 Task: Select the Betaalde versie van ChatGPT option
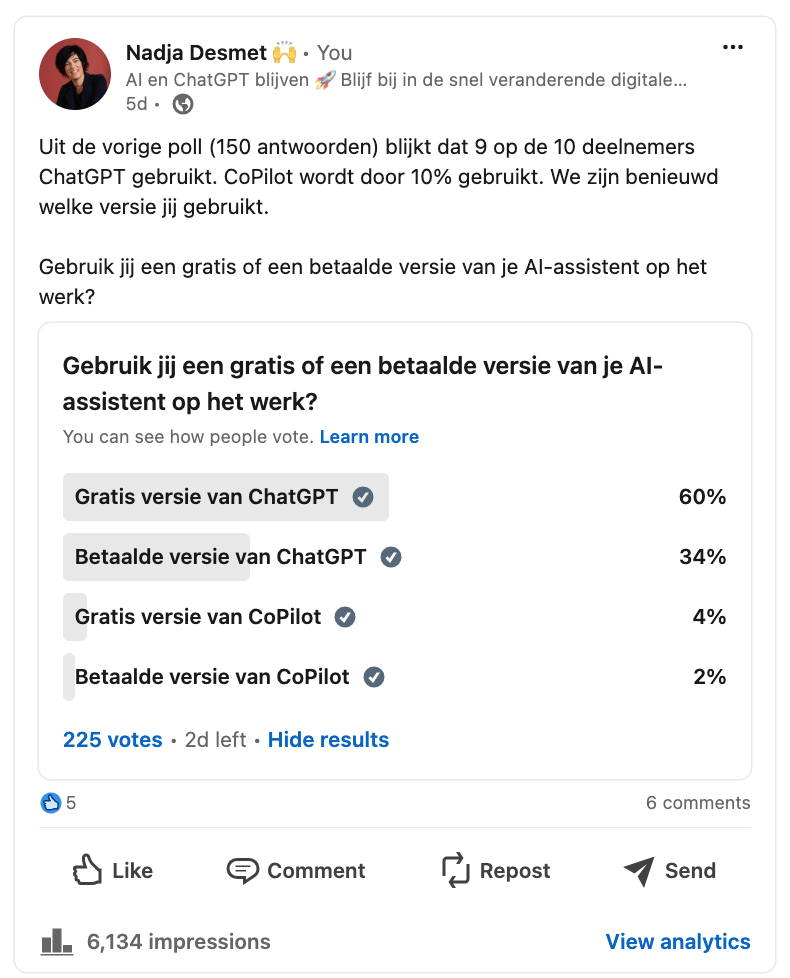point(395,557)
